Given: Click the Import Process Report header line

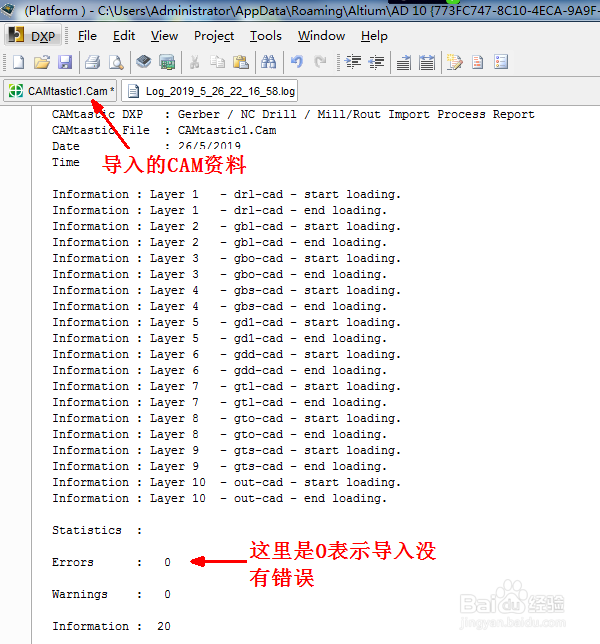Looking at the screenshot, I should click(293, 114).
